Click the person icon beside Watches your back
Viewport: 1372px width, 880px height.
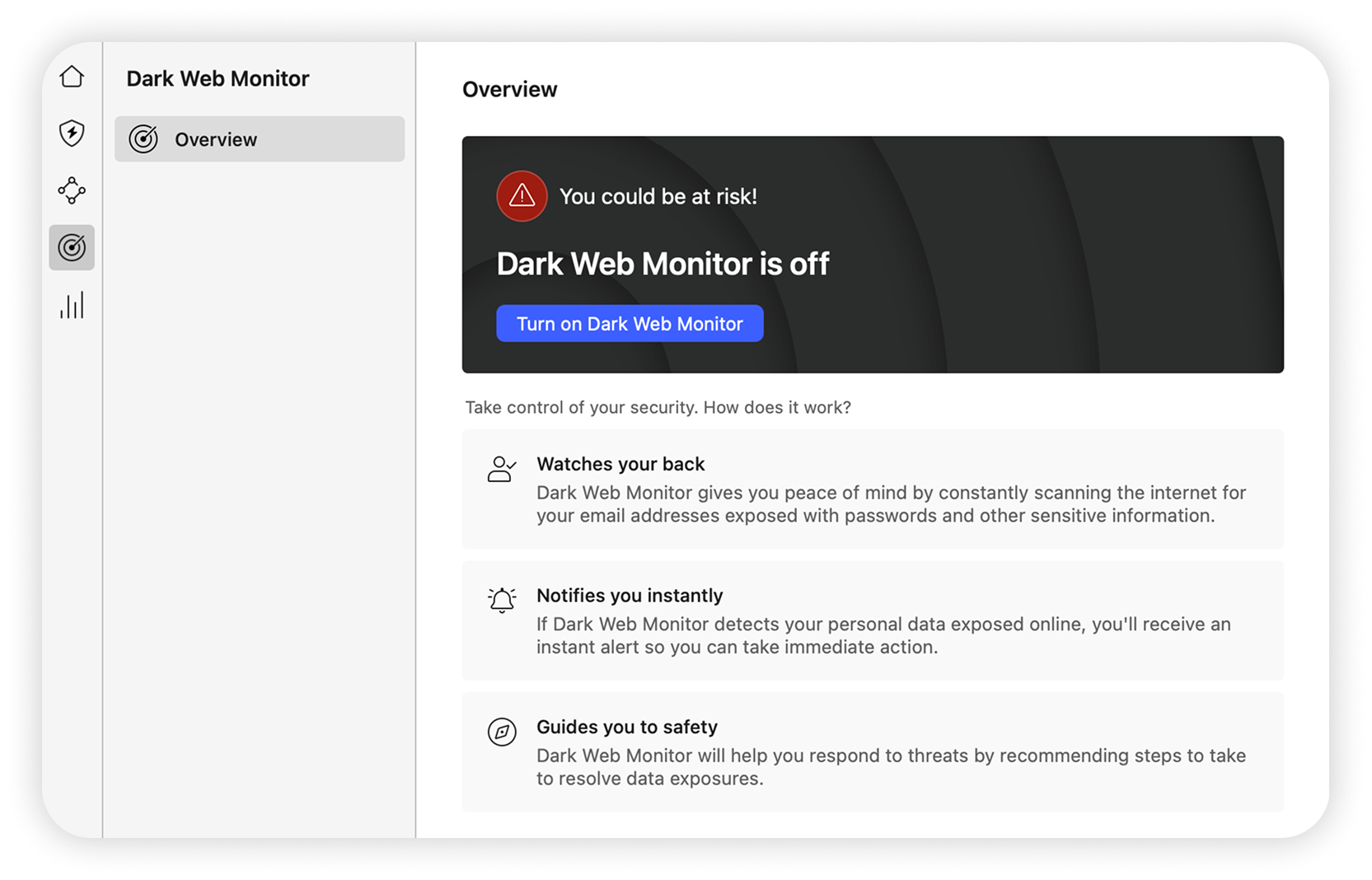[502, 468]
